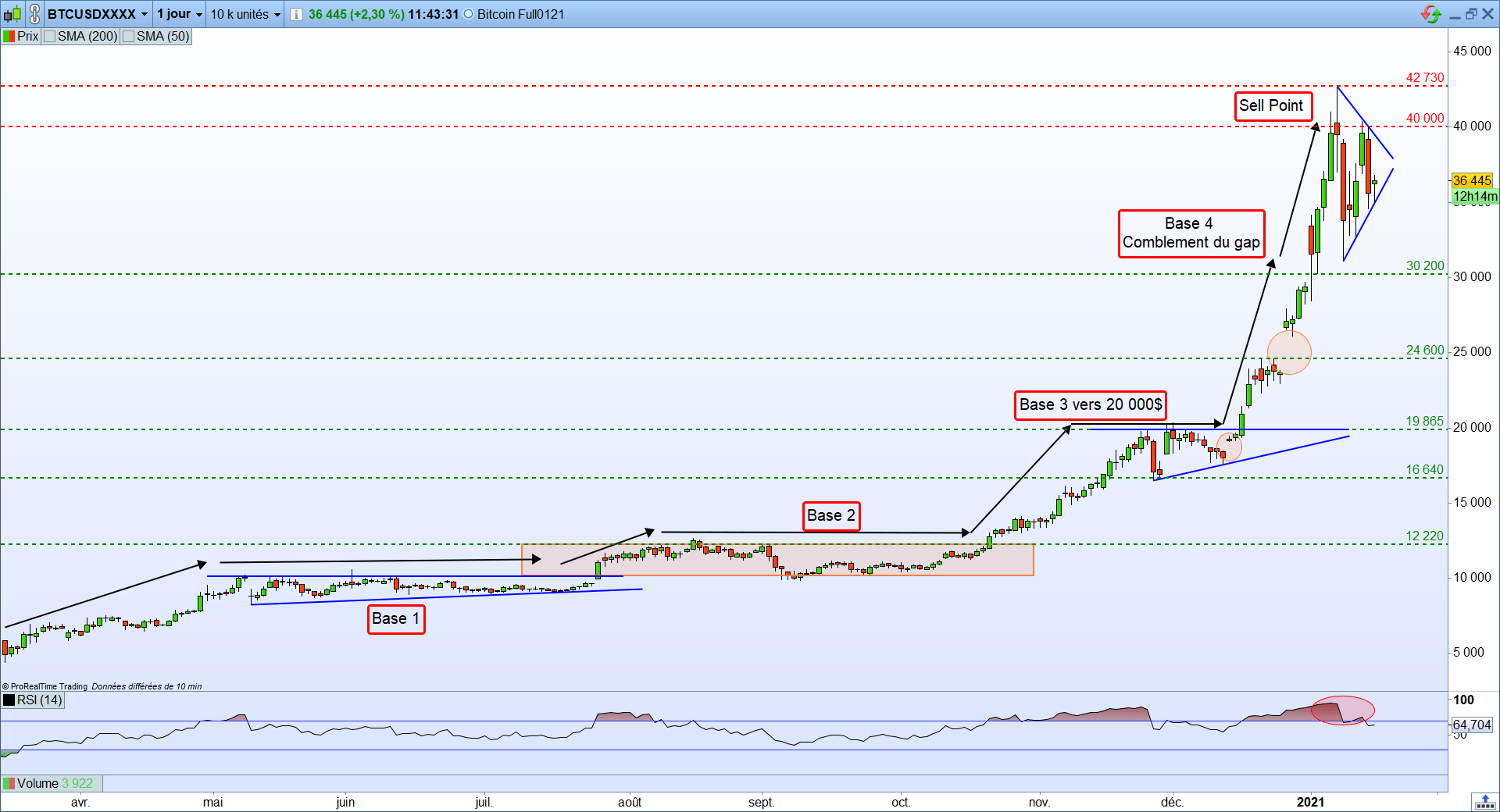The image size is (1500, 812).
Task: Click the 11:43:31 time display
Action: point(433,14)
